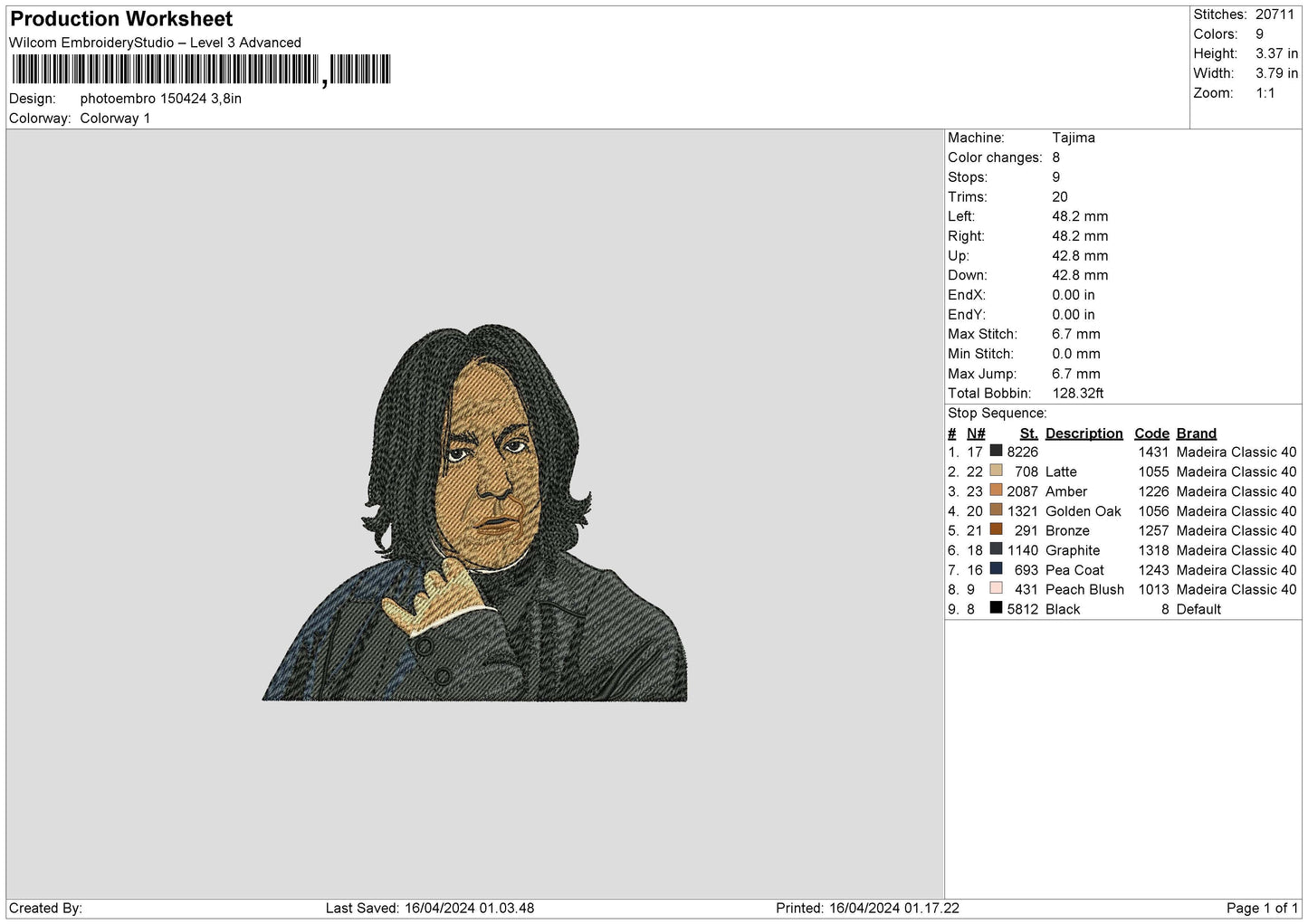Select the 'Latte' description text
Viewport: 1308px width, 924px height.
[x=1061, y=472]
